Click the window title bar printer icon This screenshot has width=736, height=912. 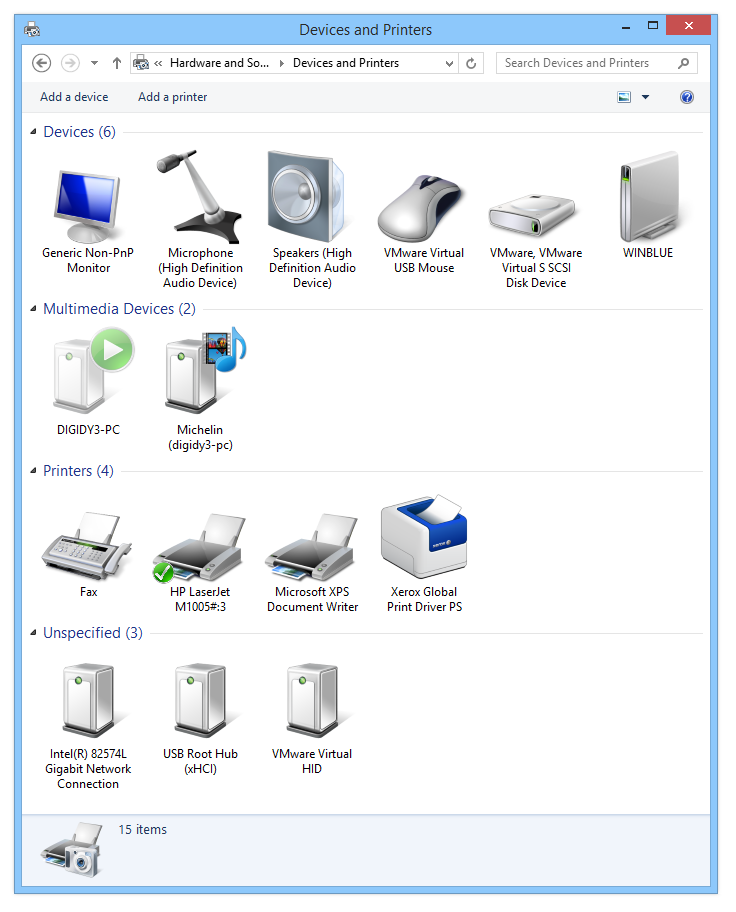[32, 29]
